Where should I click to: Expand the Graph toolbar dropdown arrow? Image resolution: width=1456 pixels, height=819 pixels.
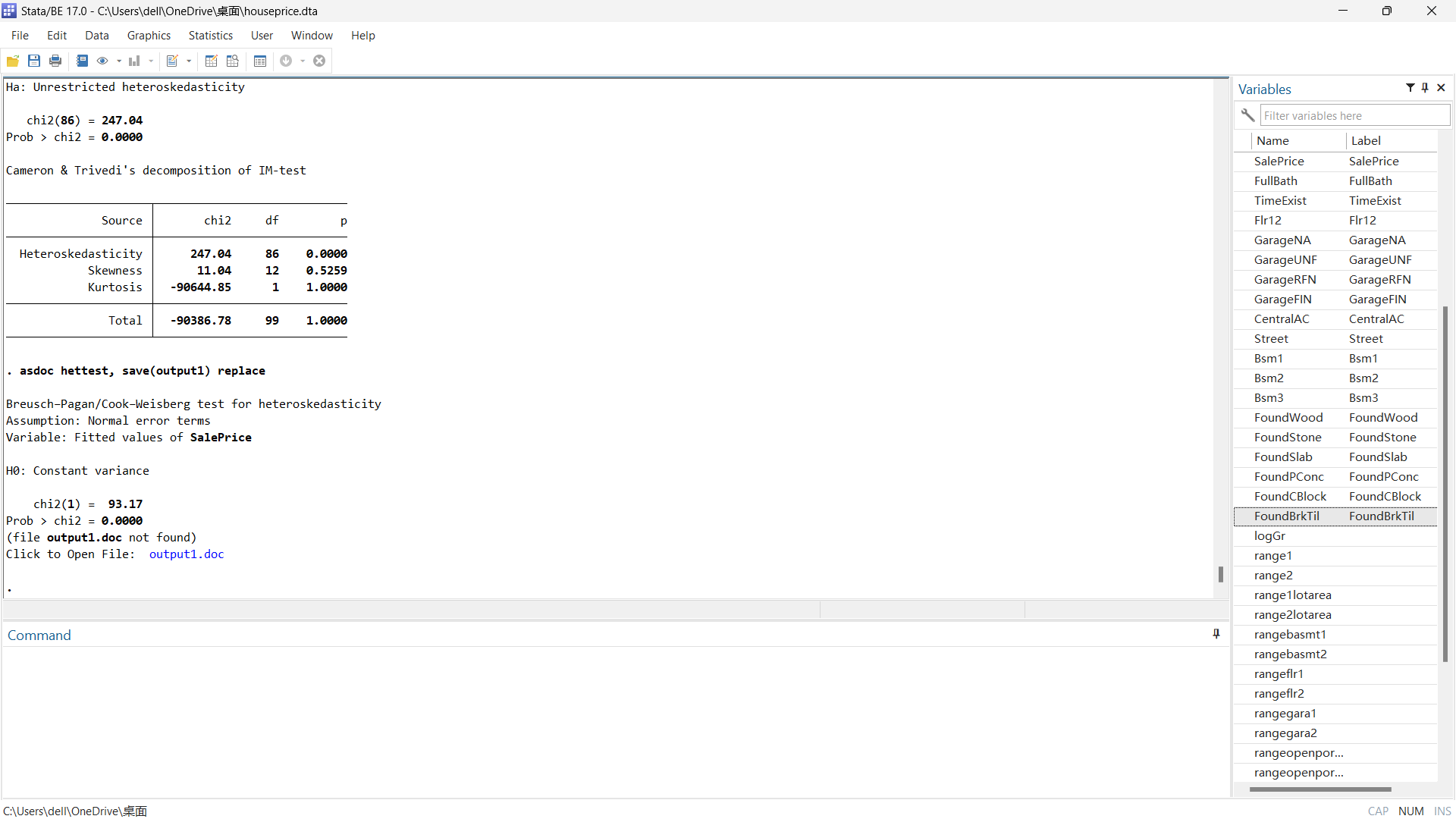[151, 61]
